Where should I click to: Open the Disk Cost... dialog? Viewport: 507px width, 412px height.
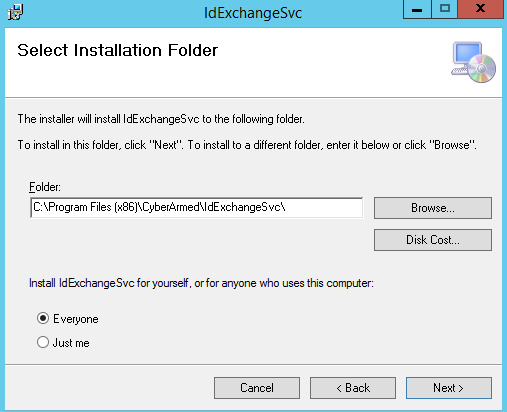(x=433, y=240)
